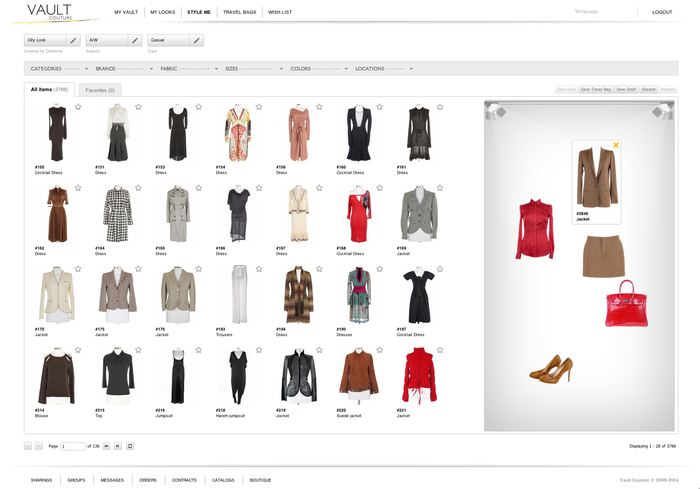Screen dimensions: 700x489
Task: Switch to the Favorites tab
Action: click(100, 90)
